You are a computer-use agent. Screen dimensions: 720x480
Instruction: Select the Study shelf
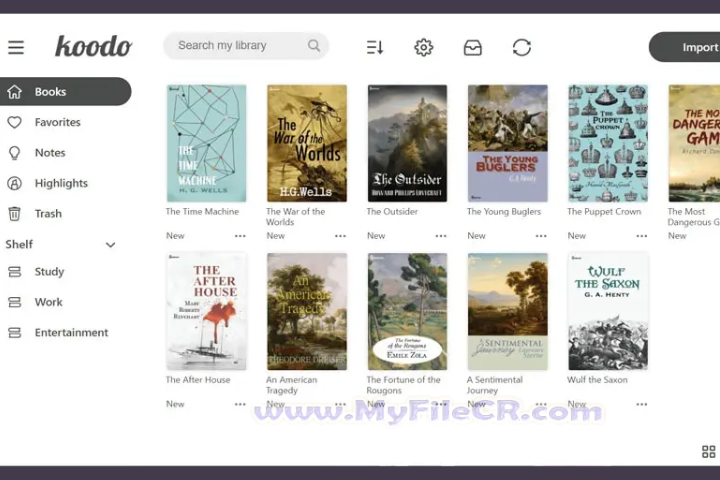[x=49, y=272]
